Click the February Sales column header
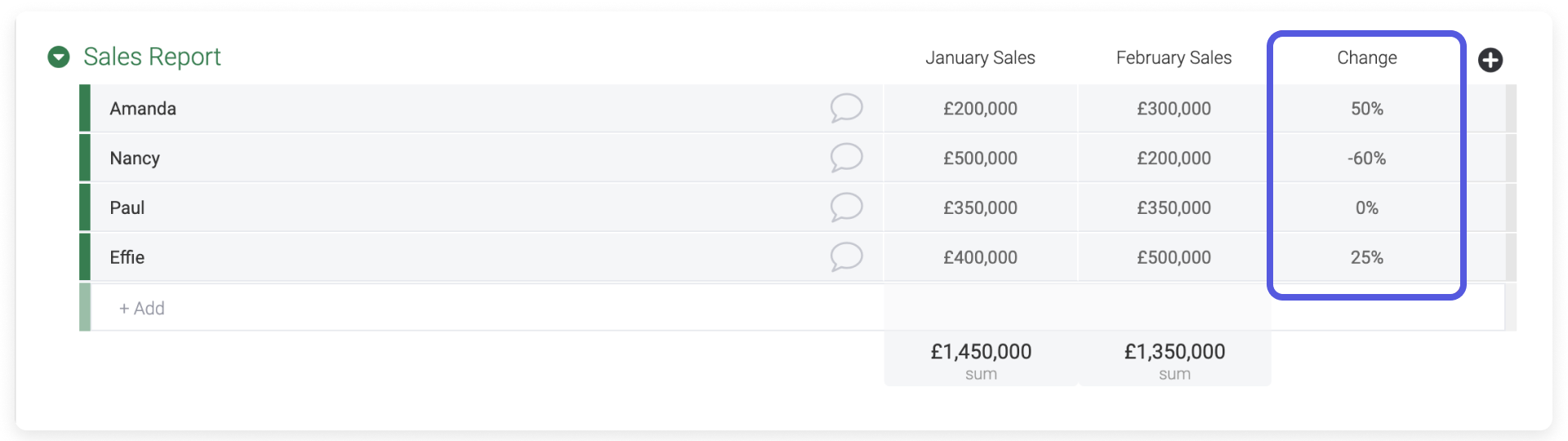Viewport: 1568px width, 441px height. (1174, 58)
